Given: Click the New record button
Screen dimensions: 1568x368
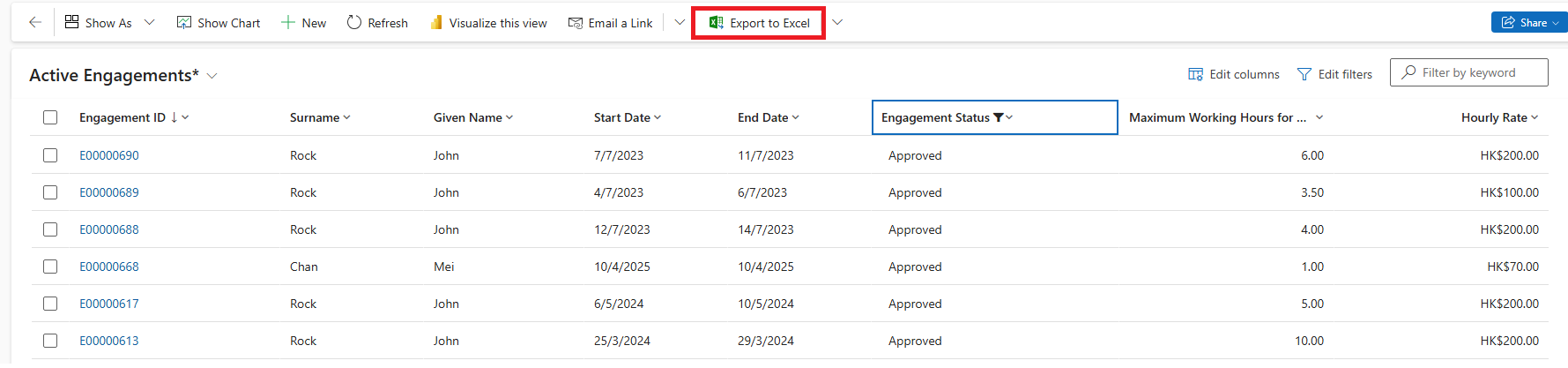Looking at the screenshot, I should [x=303, y=23].
